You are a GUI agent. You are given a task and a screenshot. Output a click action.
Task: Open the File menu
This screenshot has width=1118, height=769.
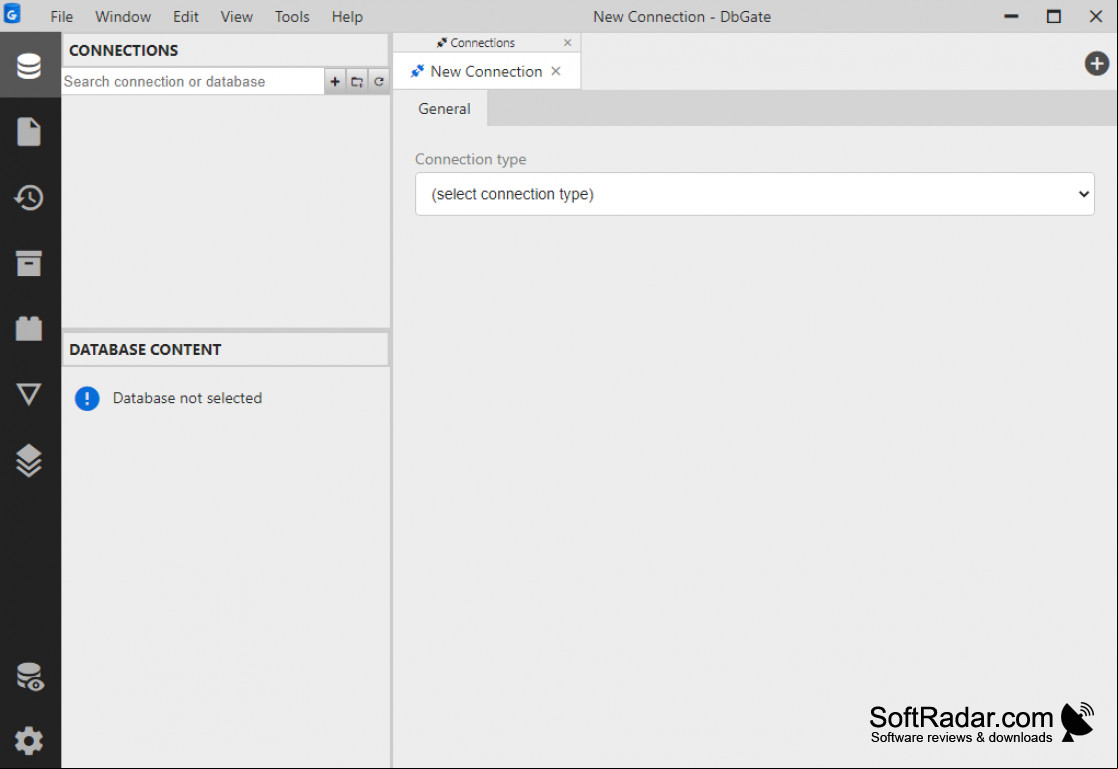click(62, 16)
